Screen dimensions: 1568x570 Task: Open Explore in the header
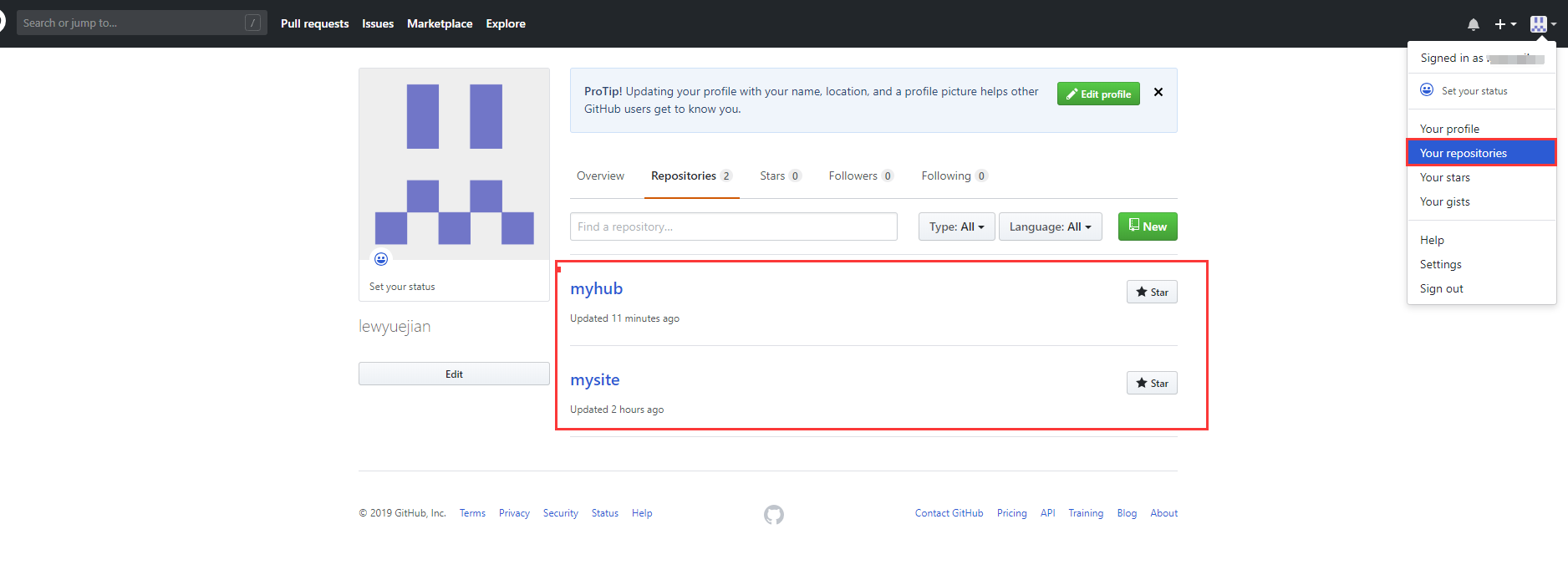tap(506, 23)
